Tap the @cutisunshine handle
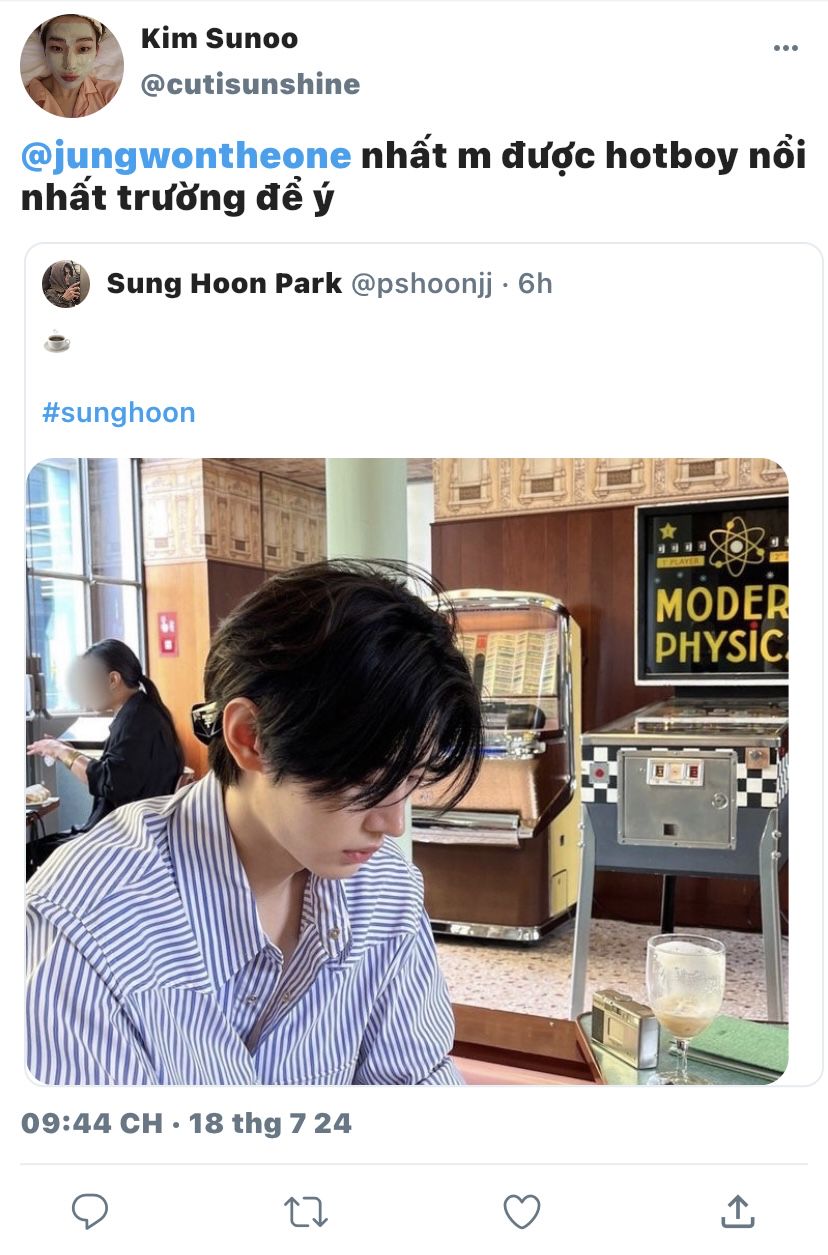The image size is (828, 1255). 250,84
